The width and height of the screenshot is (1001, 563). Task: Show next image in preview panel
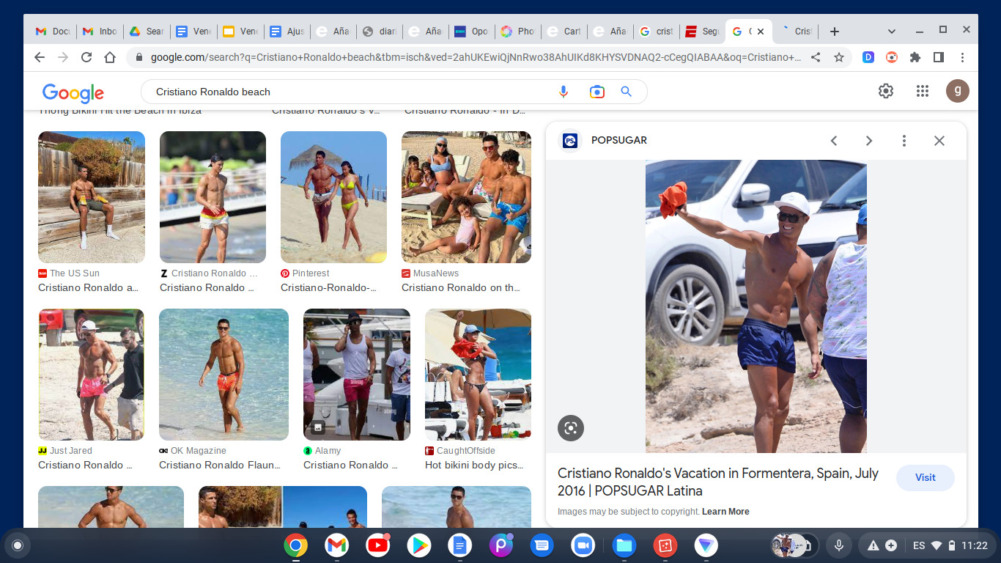point(869,140)
